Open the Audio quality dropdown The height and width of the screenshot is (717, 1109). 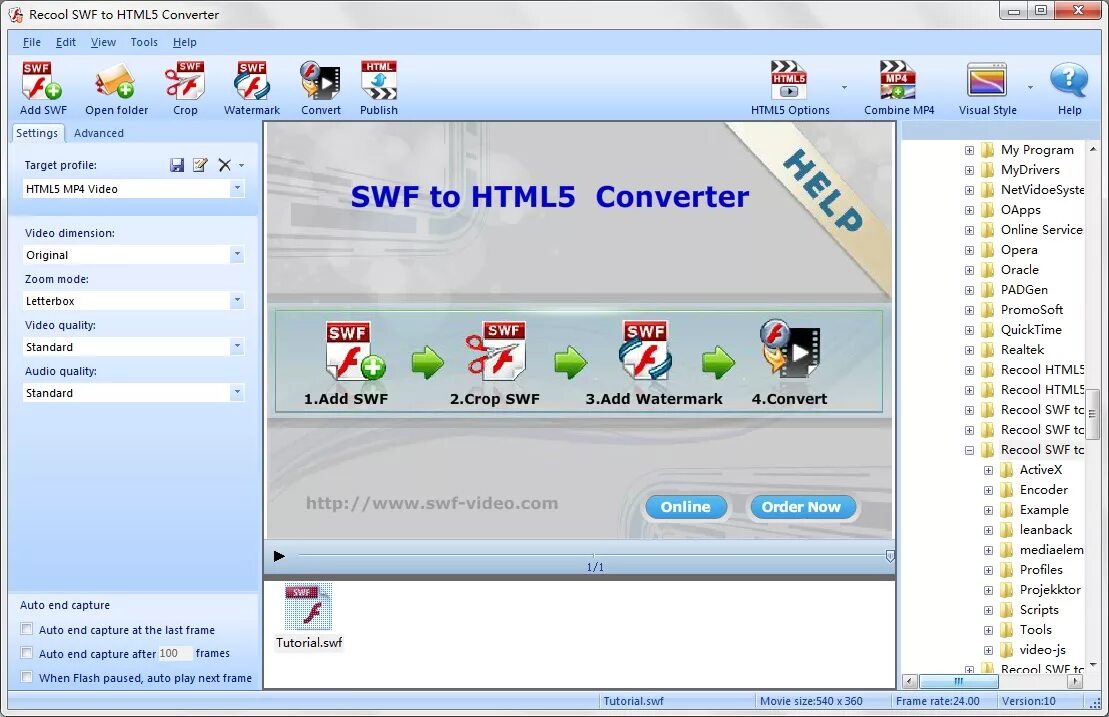pyautogui.click(x=237, y=392)
